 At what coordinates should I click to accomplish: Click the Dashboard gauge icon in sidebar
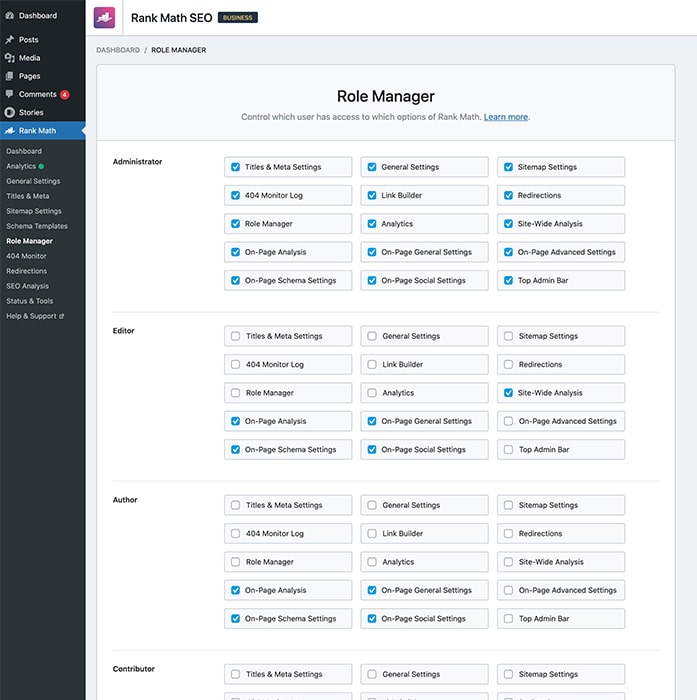click(9, 16)
